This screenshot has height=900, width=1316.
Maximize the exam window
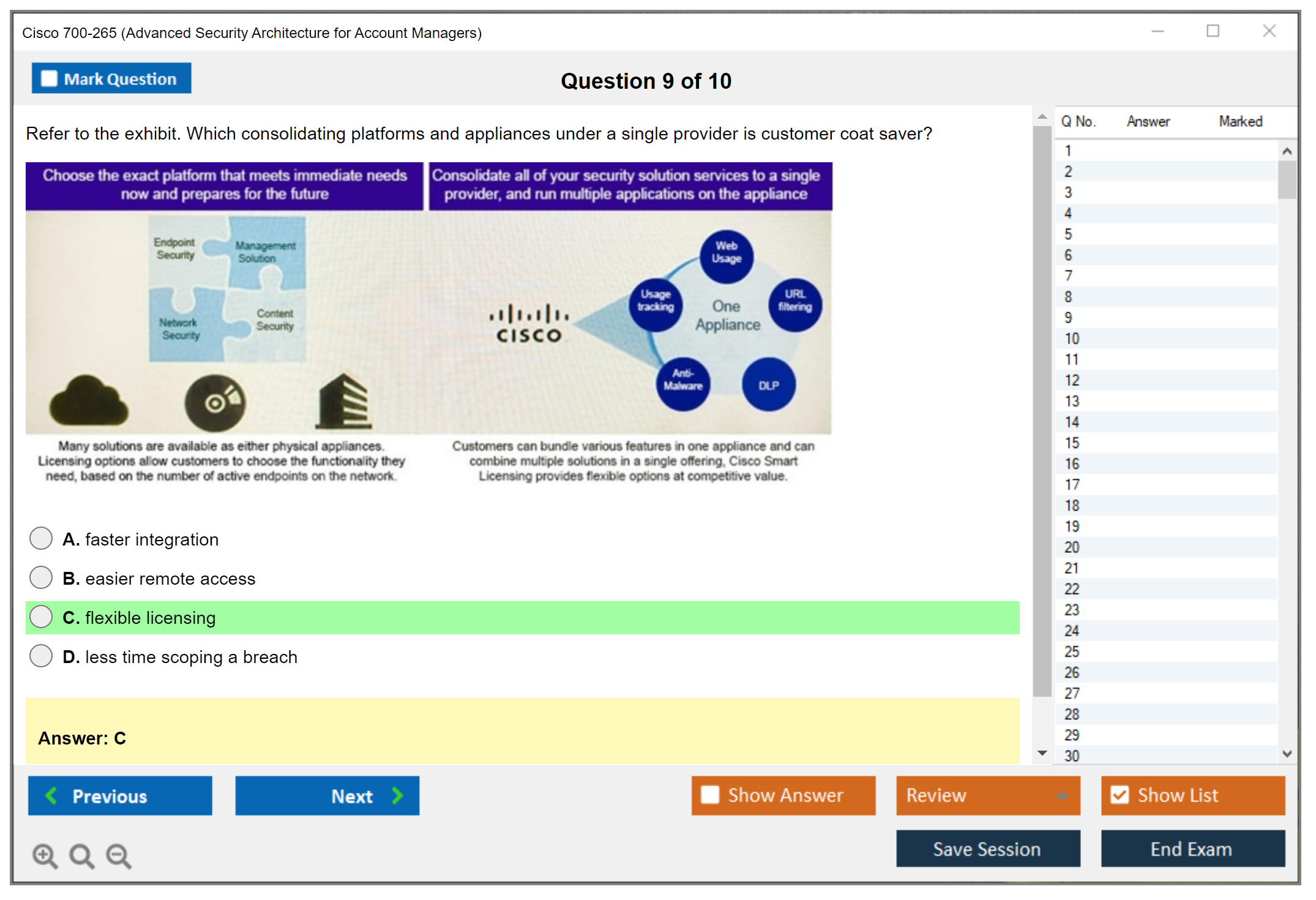pos(1213,31)
